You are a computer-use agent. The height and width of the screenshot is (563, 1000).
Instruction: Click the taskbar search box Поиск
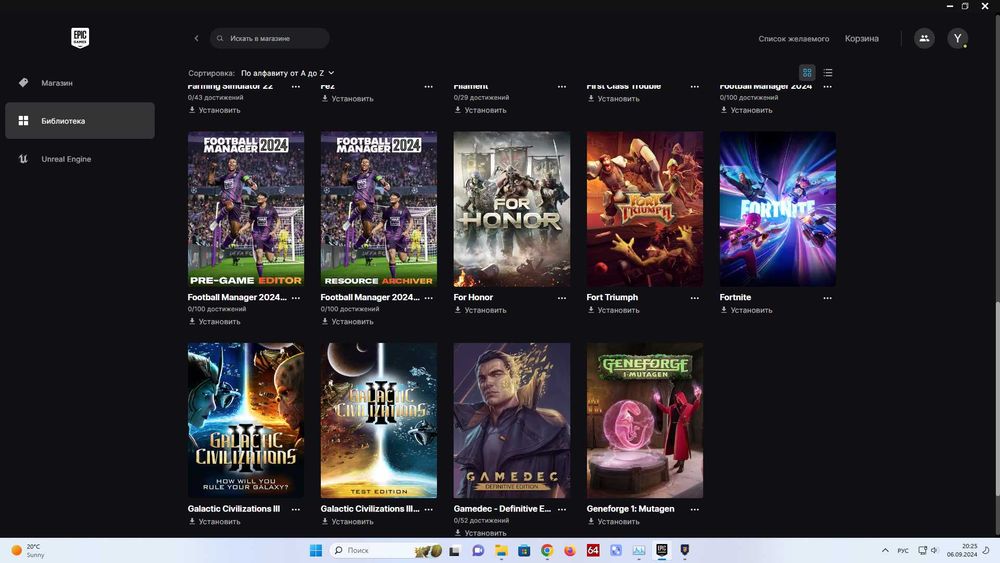point(386,550)
